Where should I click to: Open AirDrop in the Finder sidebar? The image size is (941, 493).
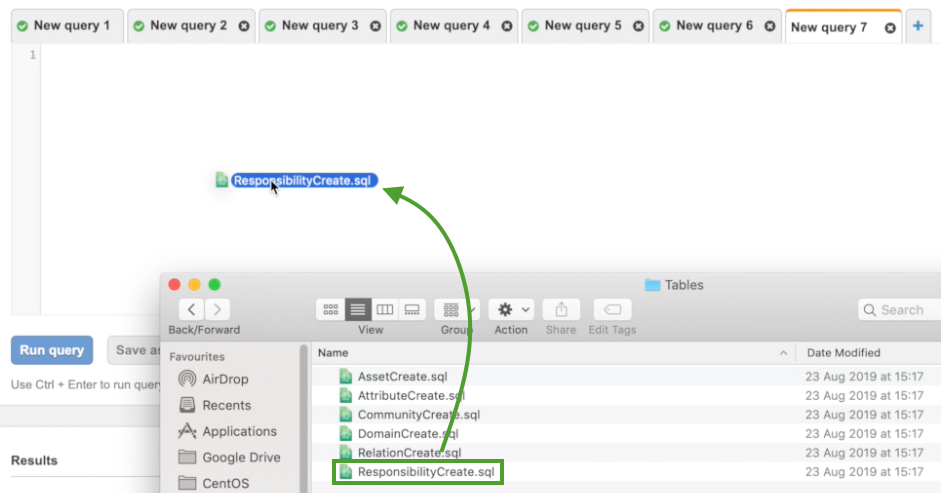(x=225, y=380)
